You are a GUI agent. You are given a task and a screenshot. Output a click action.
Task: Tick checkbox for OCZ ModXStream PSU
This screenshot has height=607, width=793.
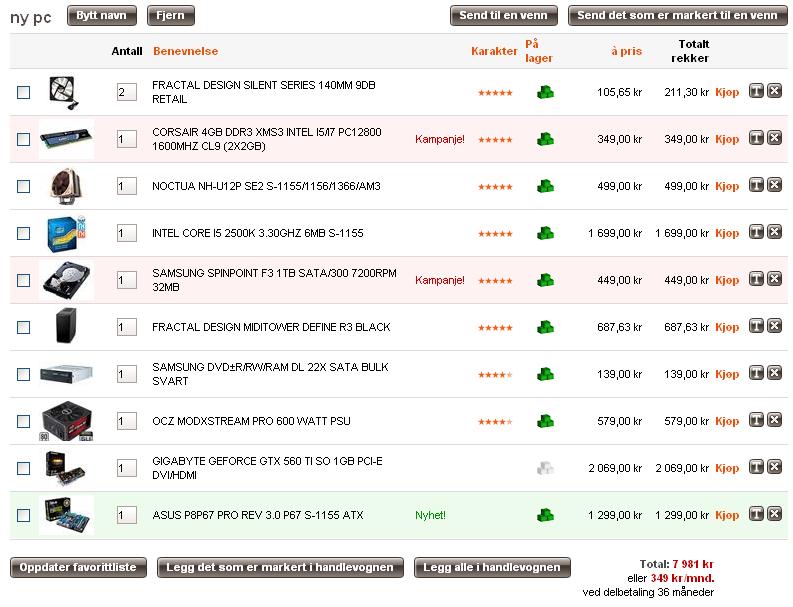(x=23, y=421)
